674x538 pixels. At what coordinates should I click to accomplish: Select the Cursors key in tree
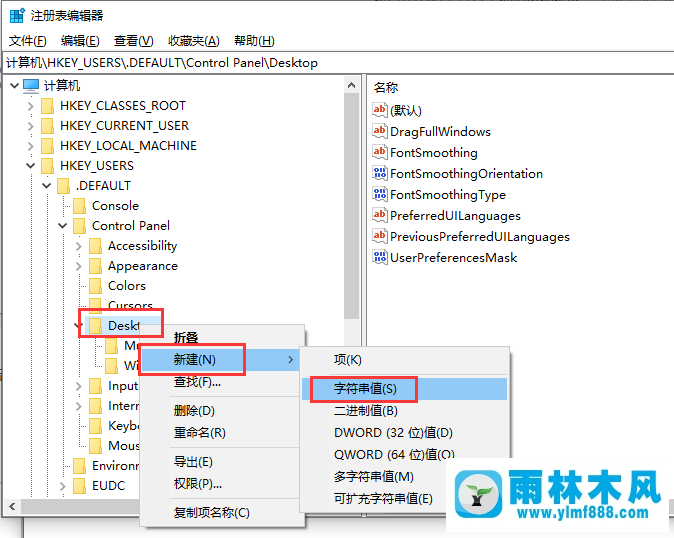tap(130, 306)
